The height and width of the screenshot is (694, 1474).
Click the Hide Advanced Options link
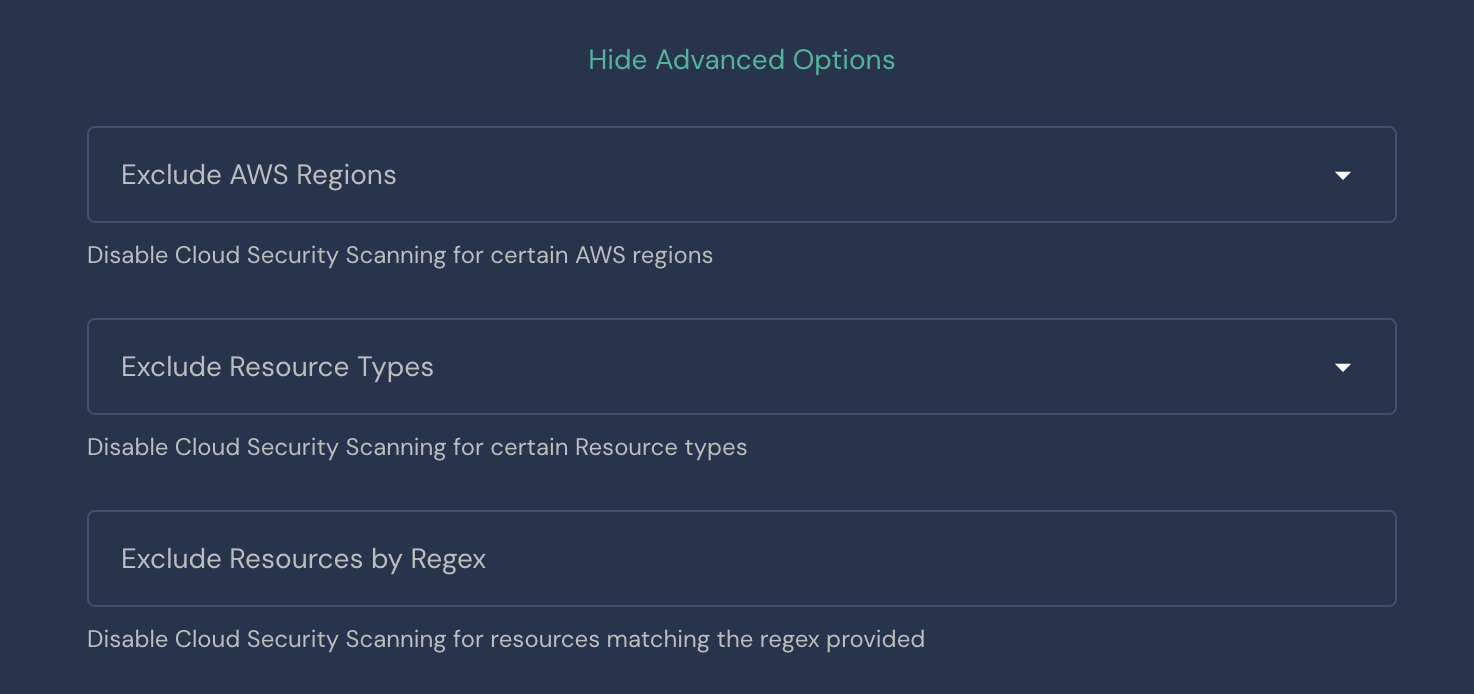click(741, 60)
